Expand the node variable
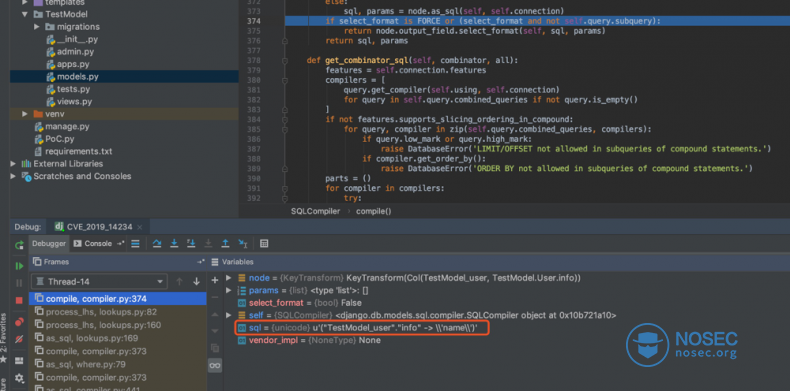 [228, 278]
